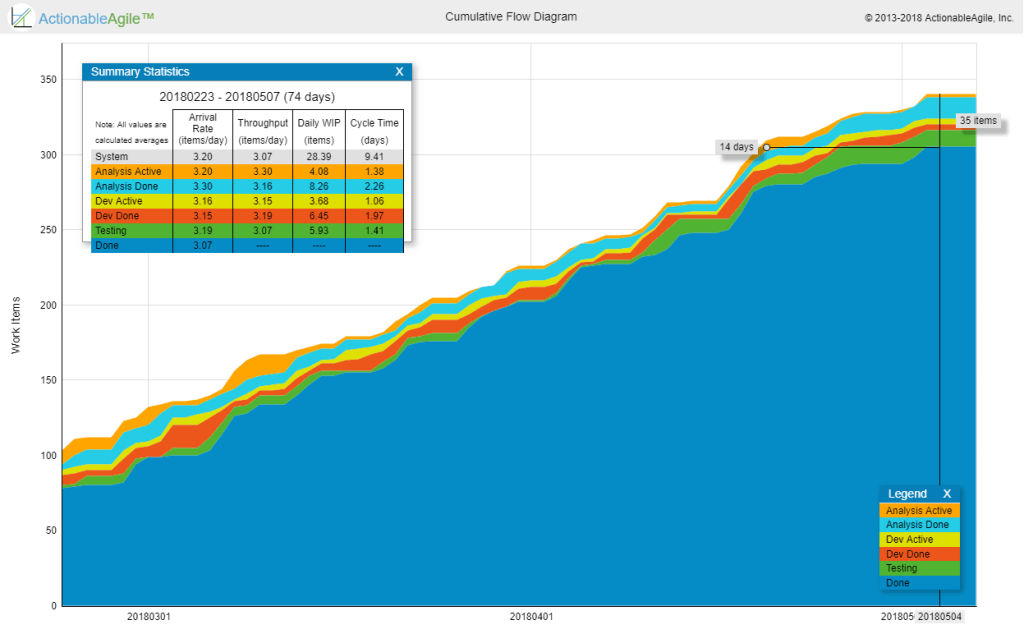The height and width of the screenshot is (634, 1024).
Task: Select the Analysis Done color swatch in Legend
Action: tap(916, 524)
